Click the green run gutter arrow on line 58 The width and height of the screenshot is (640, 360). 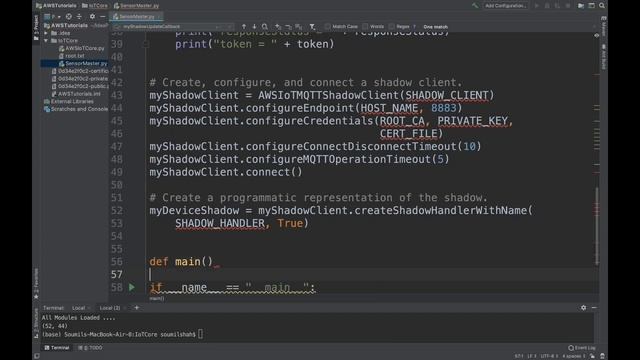[x=131, y=287]
